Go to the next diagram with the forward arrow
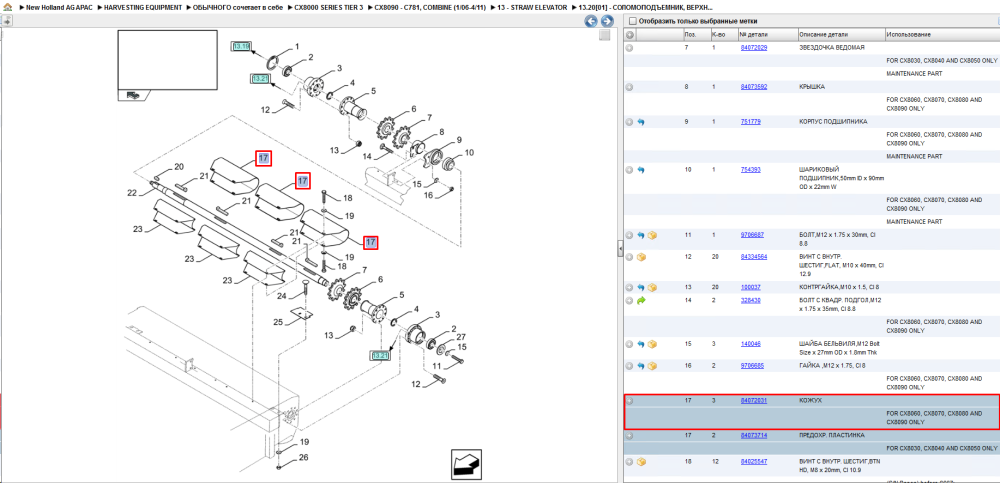The image size is (1000, 483). (x=607, y=21)
